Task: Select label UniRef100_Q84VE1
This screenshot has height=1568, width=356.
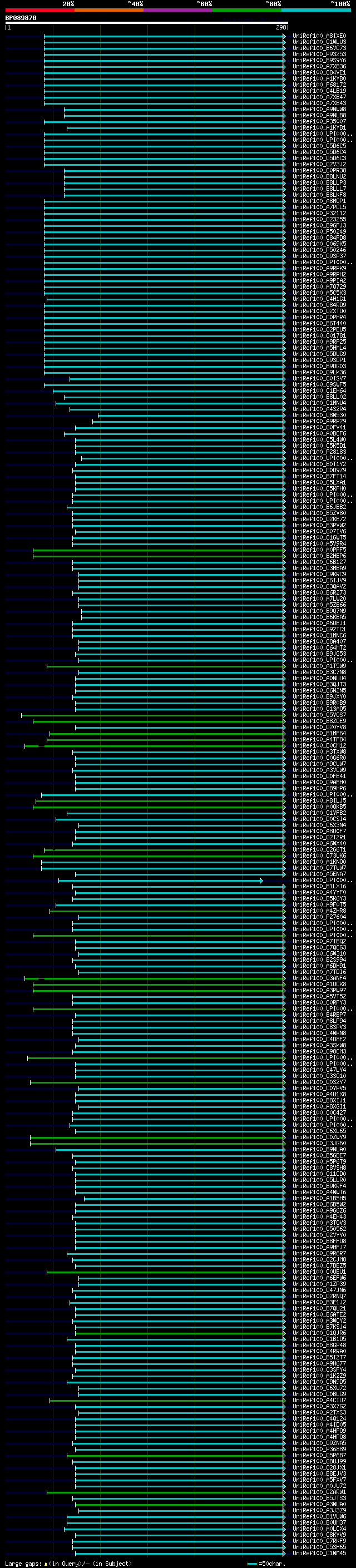Action: (x=319, y=72)
